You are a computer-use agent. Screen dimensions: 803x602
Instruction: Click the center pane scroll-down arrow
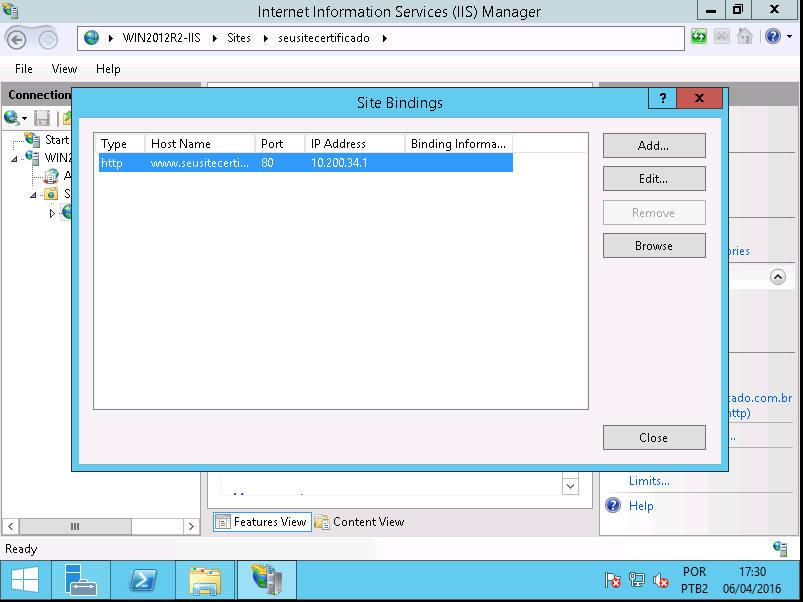tap(570, 486)
